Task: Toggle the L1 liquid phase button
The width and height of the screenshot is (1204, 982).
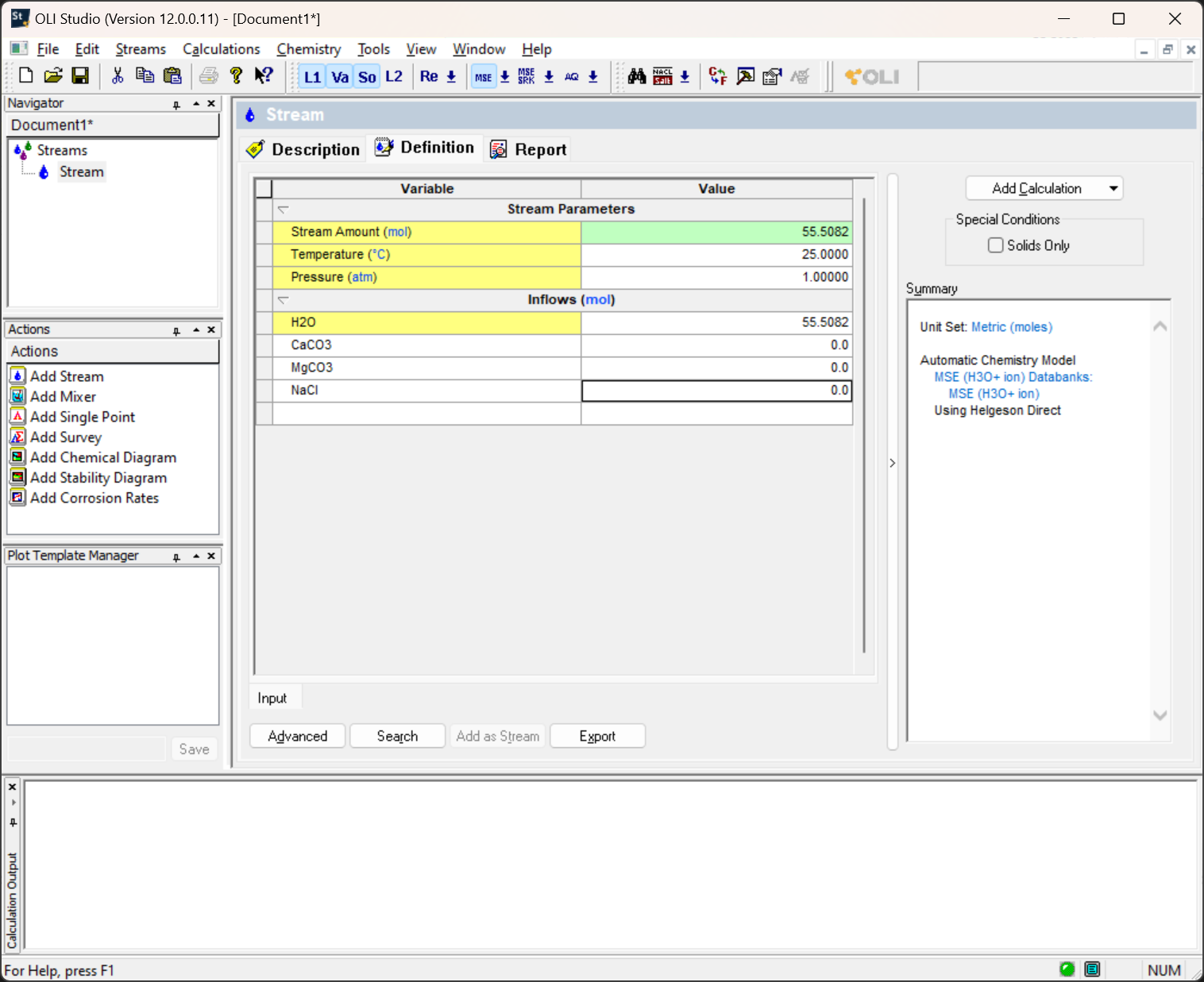Action: click(312, 77)
